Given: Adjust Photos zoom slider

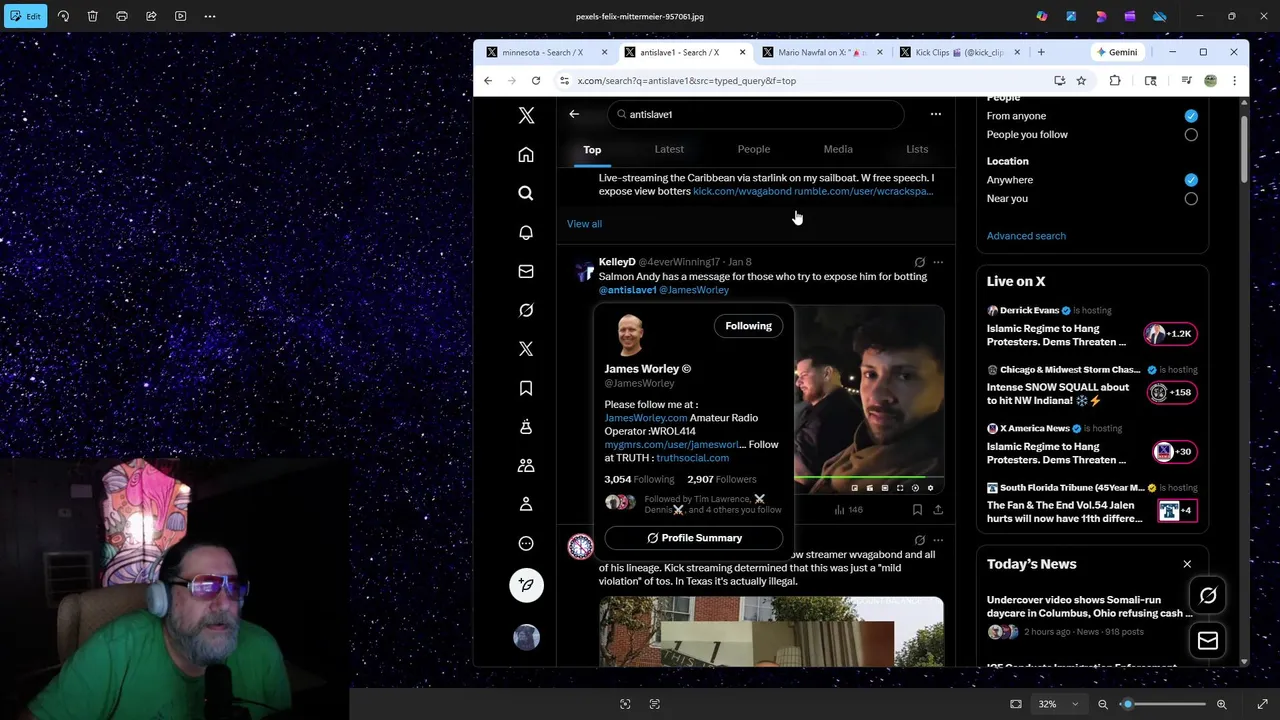Looking at the screenshot, I should tap(1163, 704).
